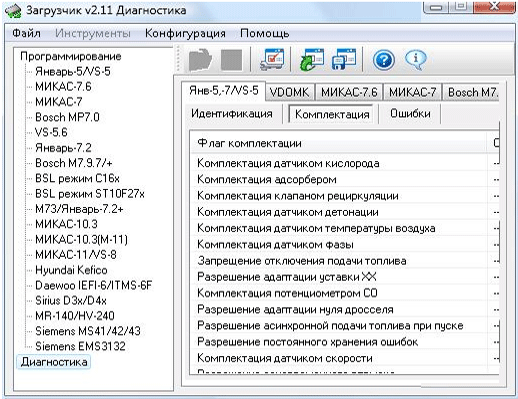Switch to the VDOMK tab
The image size is (518, 399).
(x=289, y=92)
